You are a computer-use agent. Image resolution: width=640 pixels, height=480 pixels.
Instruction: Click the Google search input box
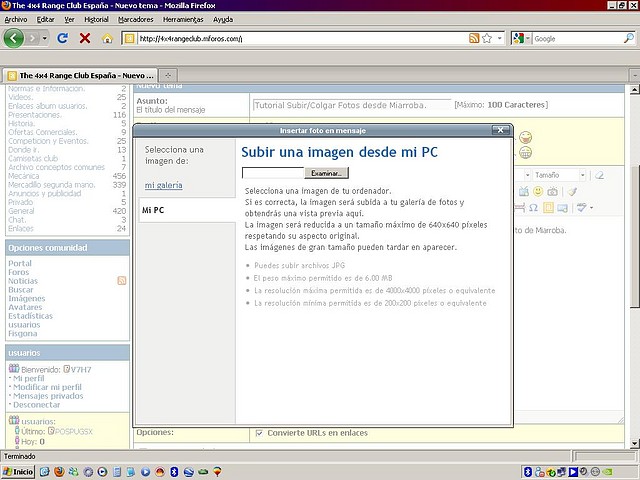point(577,39)
